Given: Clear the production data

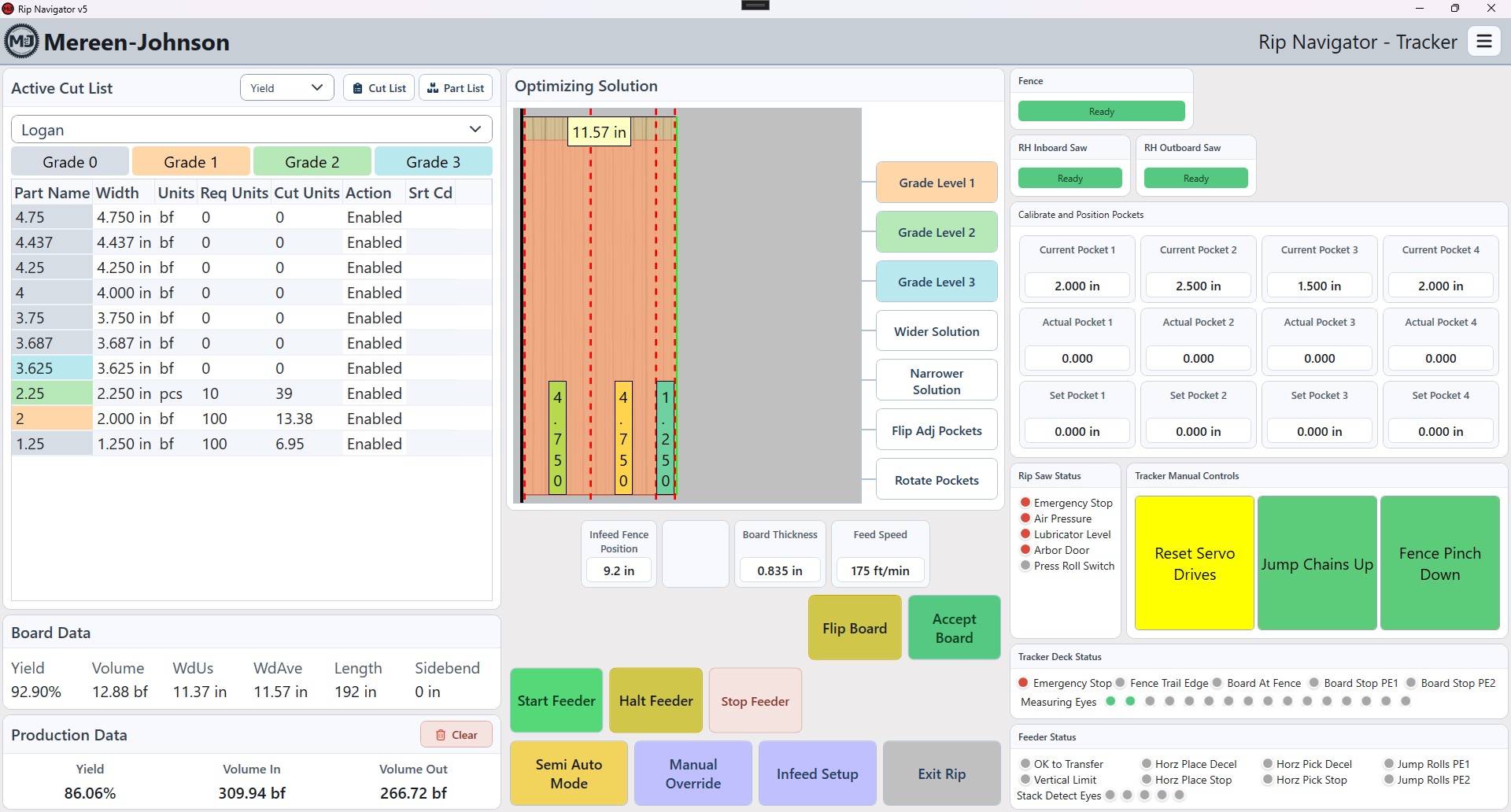Looking at the screenshot, I should [x=456, y=735].
